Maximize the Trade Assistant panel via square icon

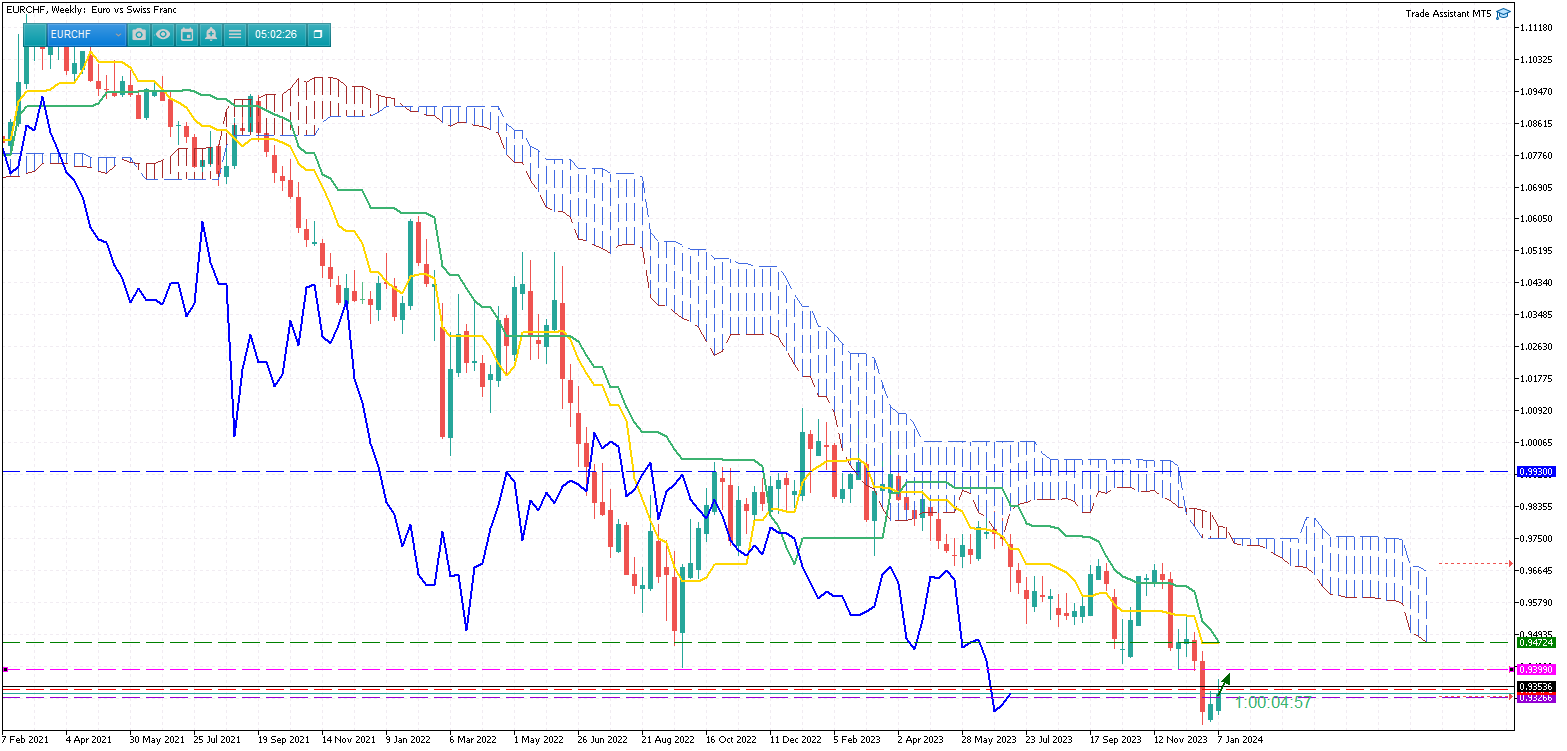tap(318, 34)
